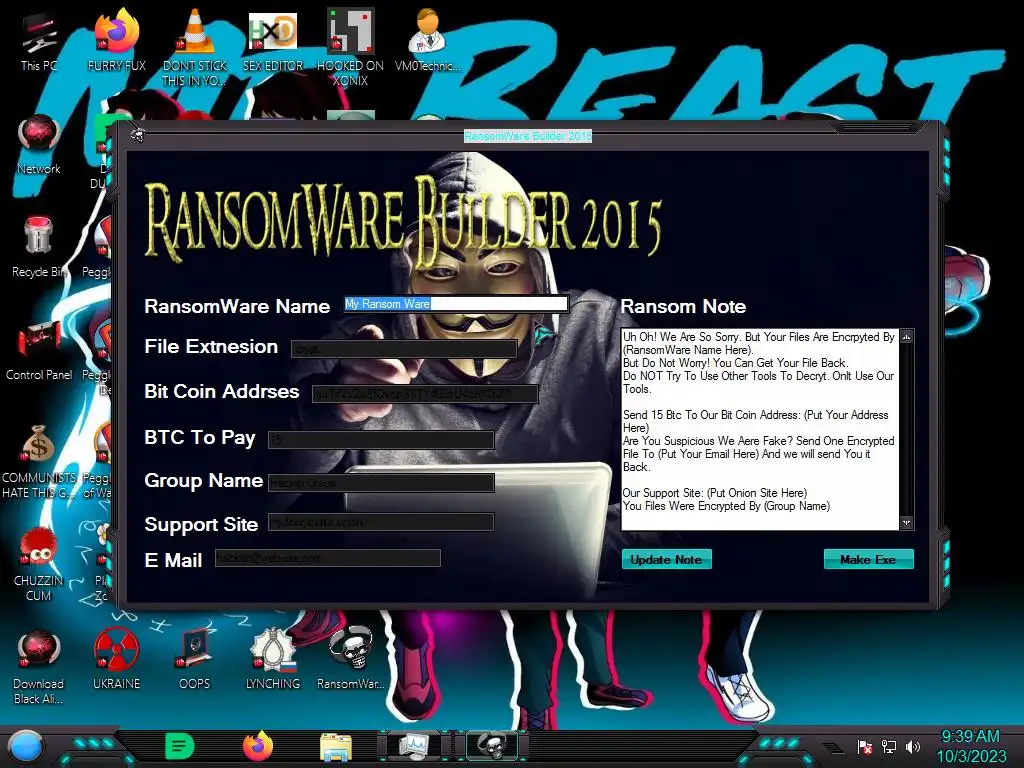
Task: Click the File Extnesion input field
Action: [x=404, y=349]
